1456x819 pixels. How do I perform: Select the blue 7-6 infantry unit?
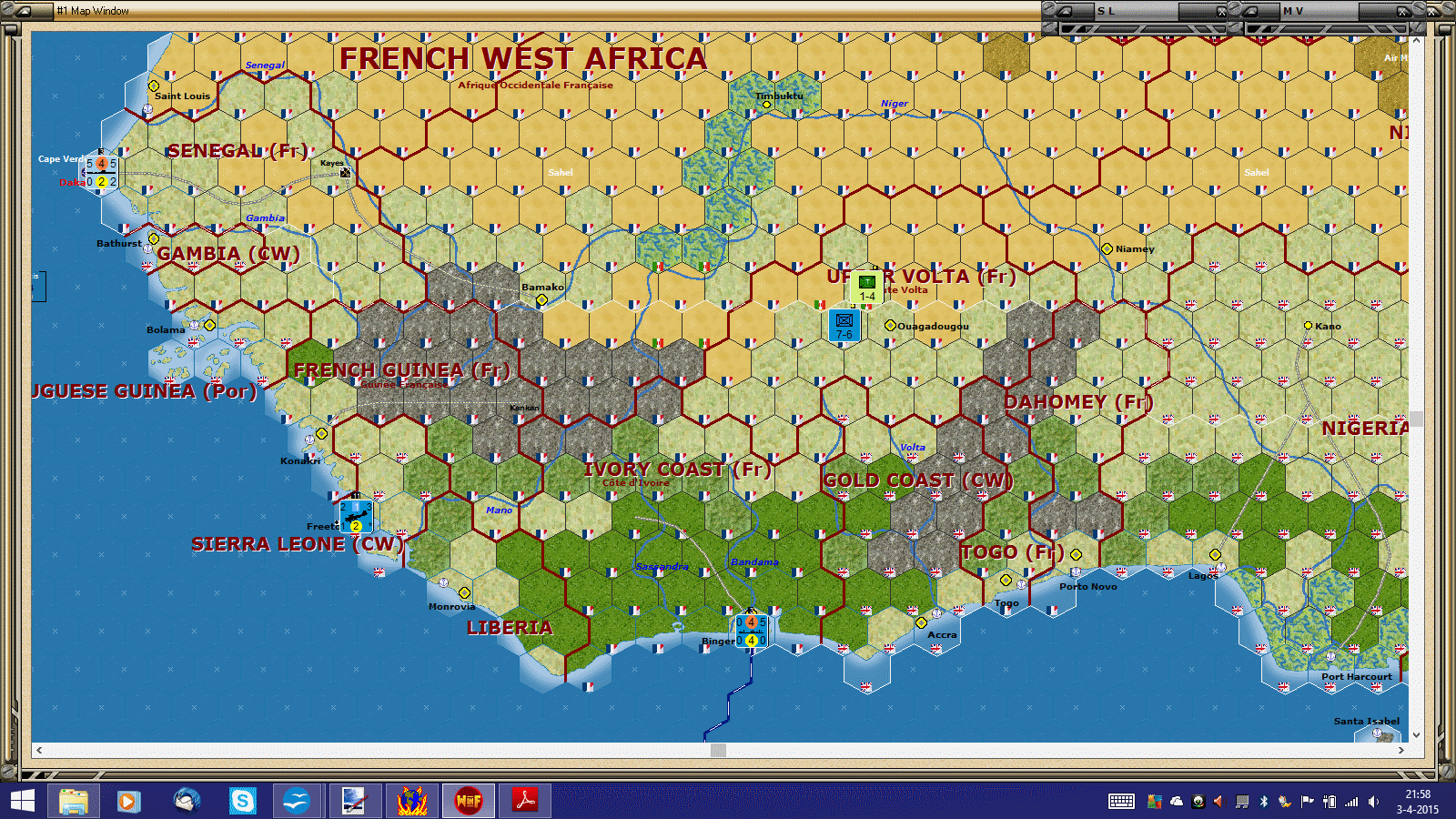(844, 326)
